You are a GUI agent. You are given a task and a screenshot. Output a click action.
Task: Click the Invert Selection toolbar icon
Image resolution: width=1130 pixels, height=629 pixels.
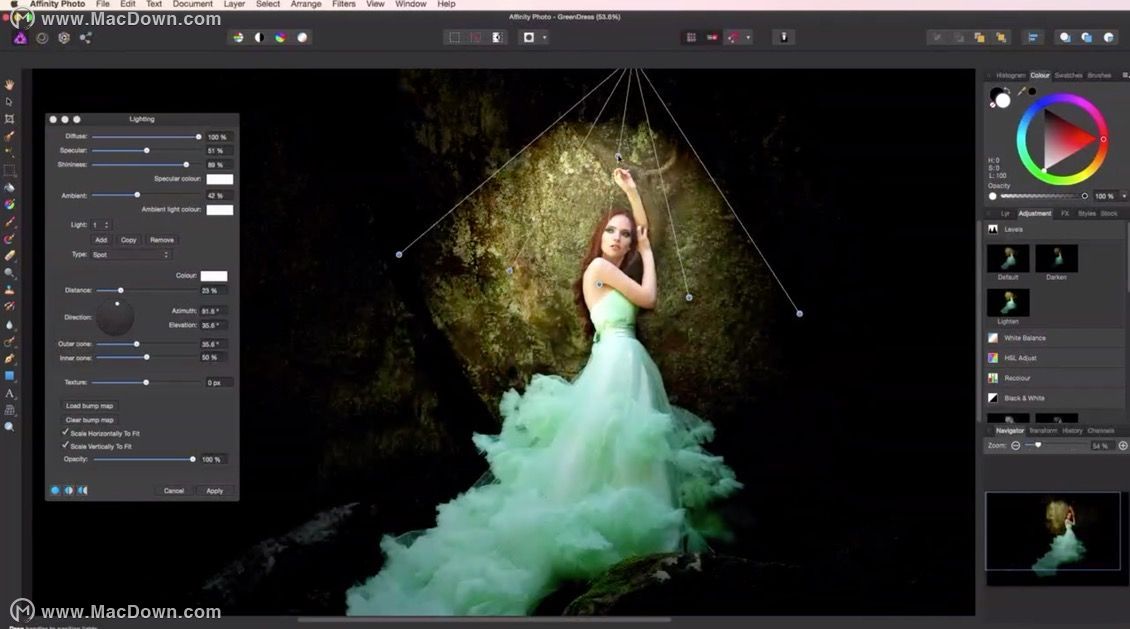point(497,37)
